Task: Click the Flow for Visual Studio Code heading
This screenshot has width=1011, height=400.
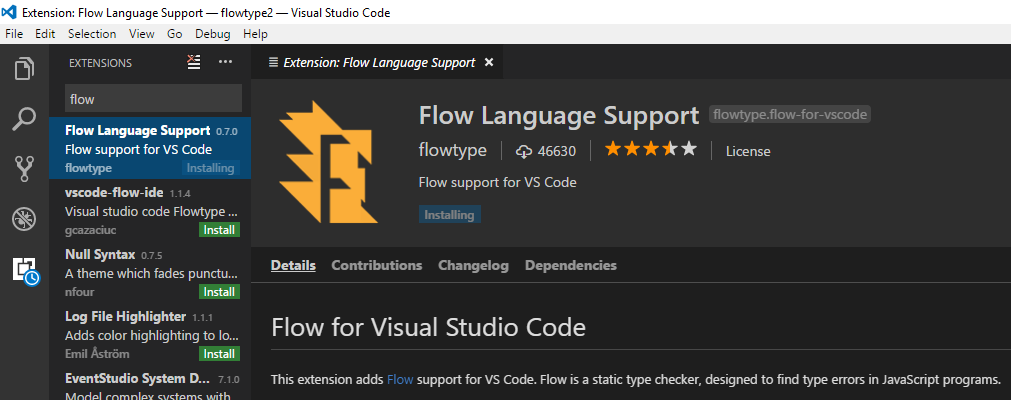Action: pos(428,327)
